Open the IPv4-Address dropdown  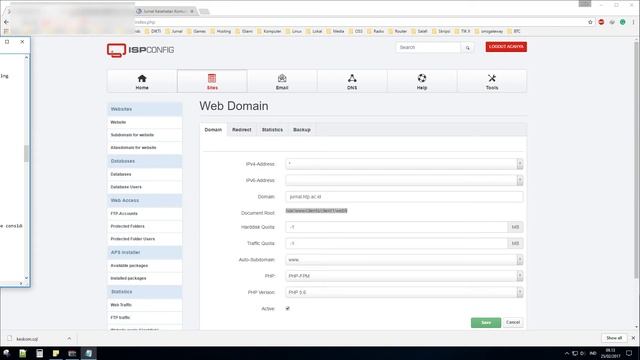404,164
